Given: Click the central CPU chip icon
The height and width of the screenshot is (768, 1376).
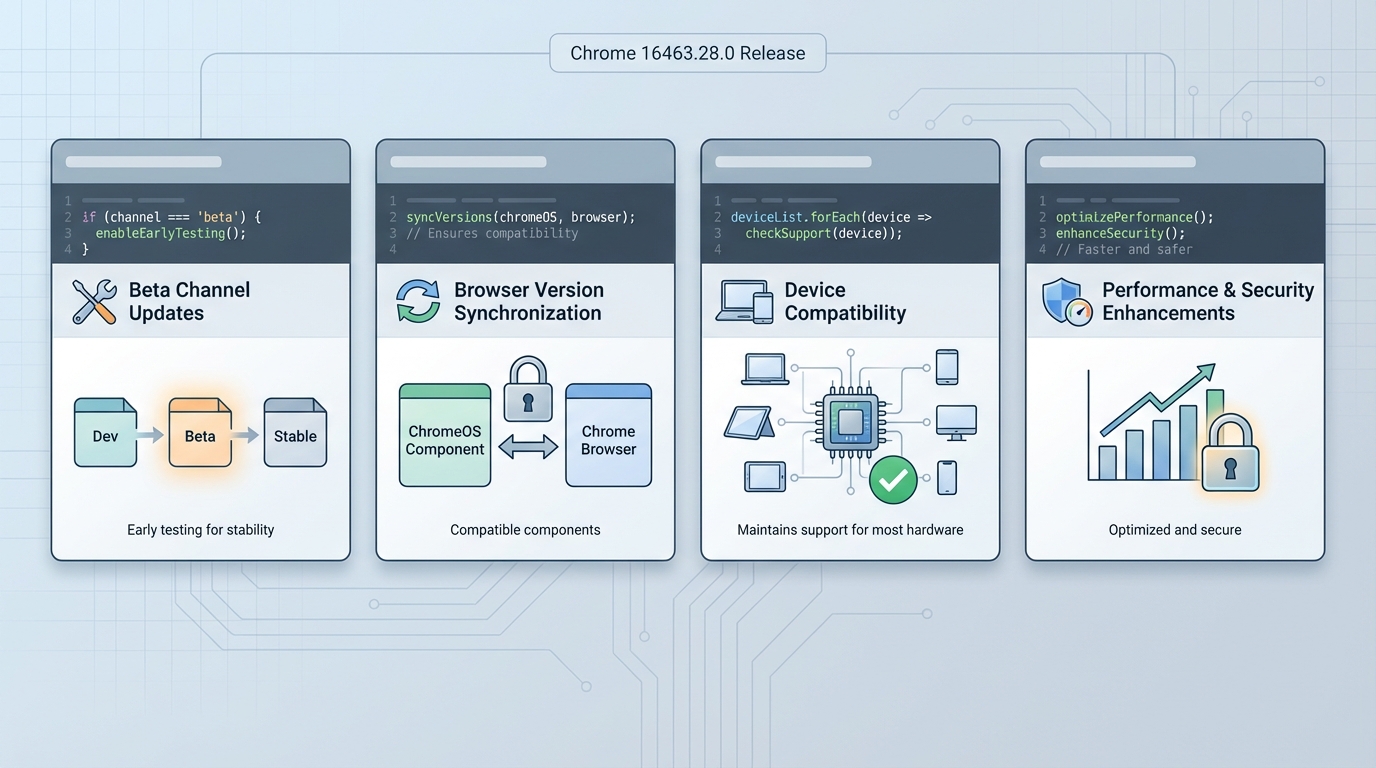Looking at the screenshot, I should [850, 424].
